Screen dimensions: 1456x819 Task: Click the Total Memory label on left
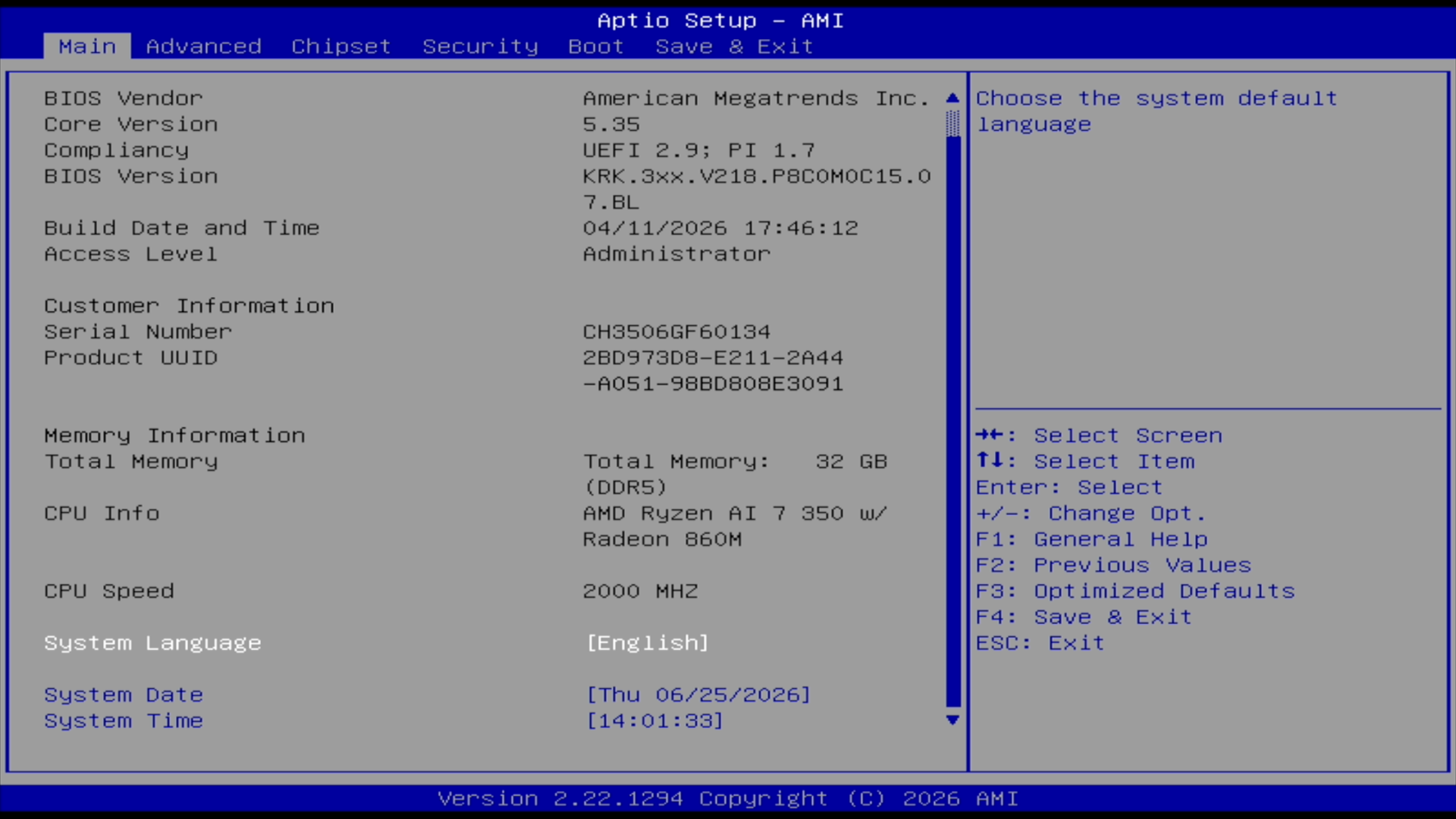(131, 461)
